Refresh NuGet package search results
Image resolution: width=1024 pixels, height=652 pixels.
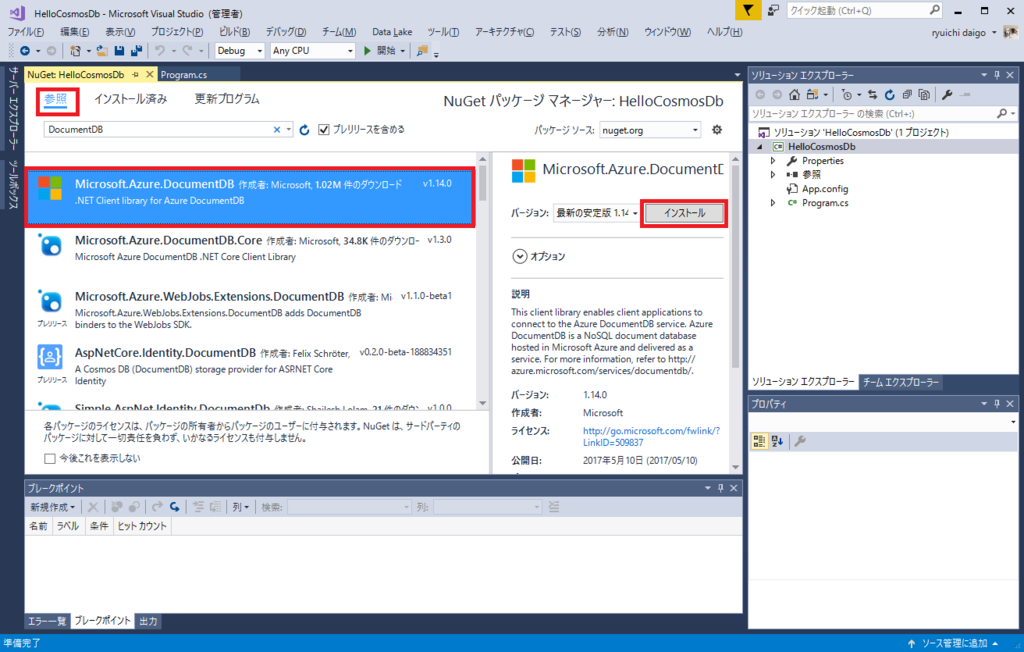[304, 130]
